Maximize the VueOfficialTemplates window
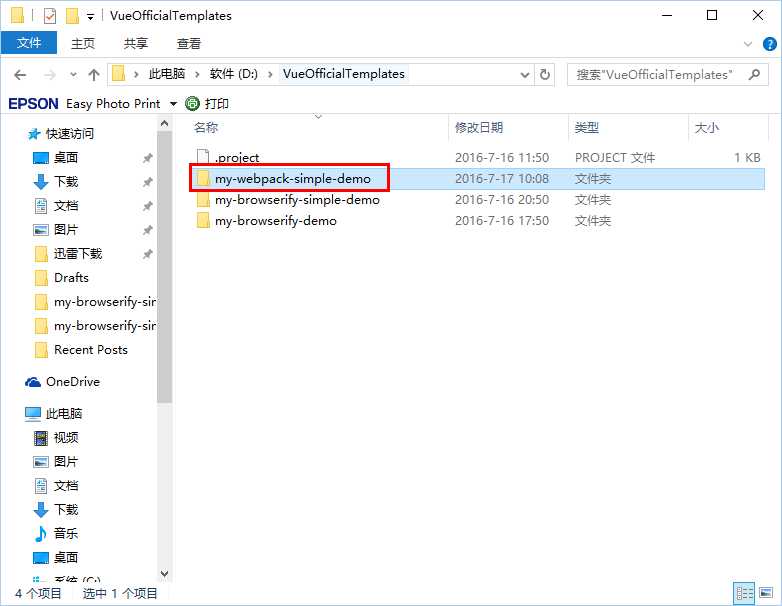Image resolution: width=782 pixels, height=606 pixels. 712,15
